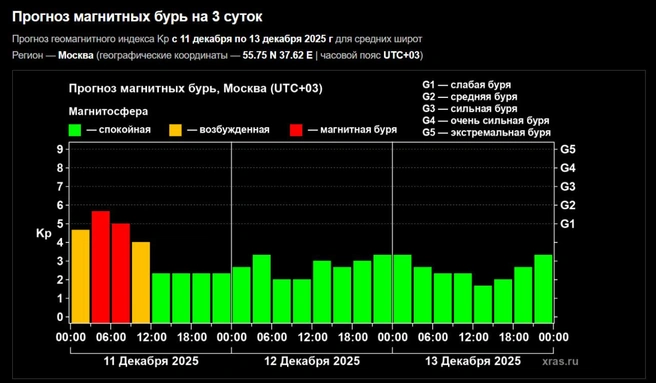Click the "12 Декабря 2025" date label
Screen dimensions: 656x383
click(x=312, y=361)
